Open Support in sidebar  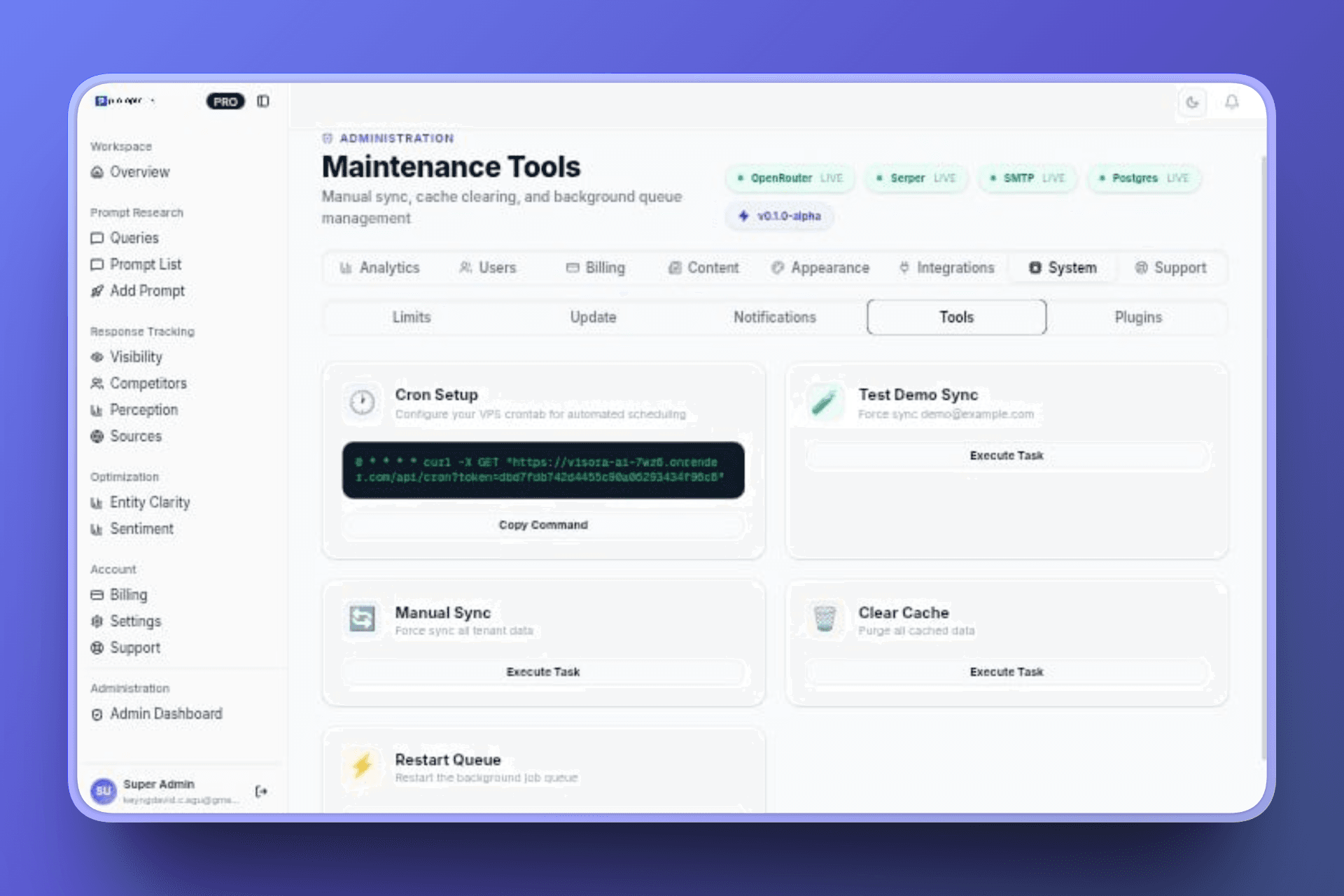pyautogui.click(x=125, y=648)
